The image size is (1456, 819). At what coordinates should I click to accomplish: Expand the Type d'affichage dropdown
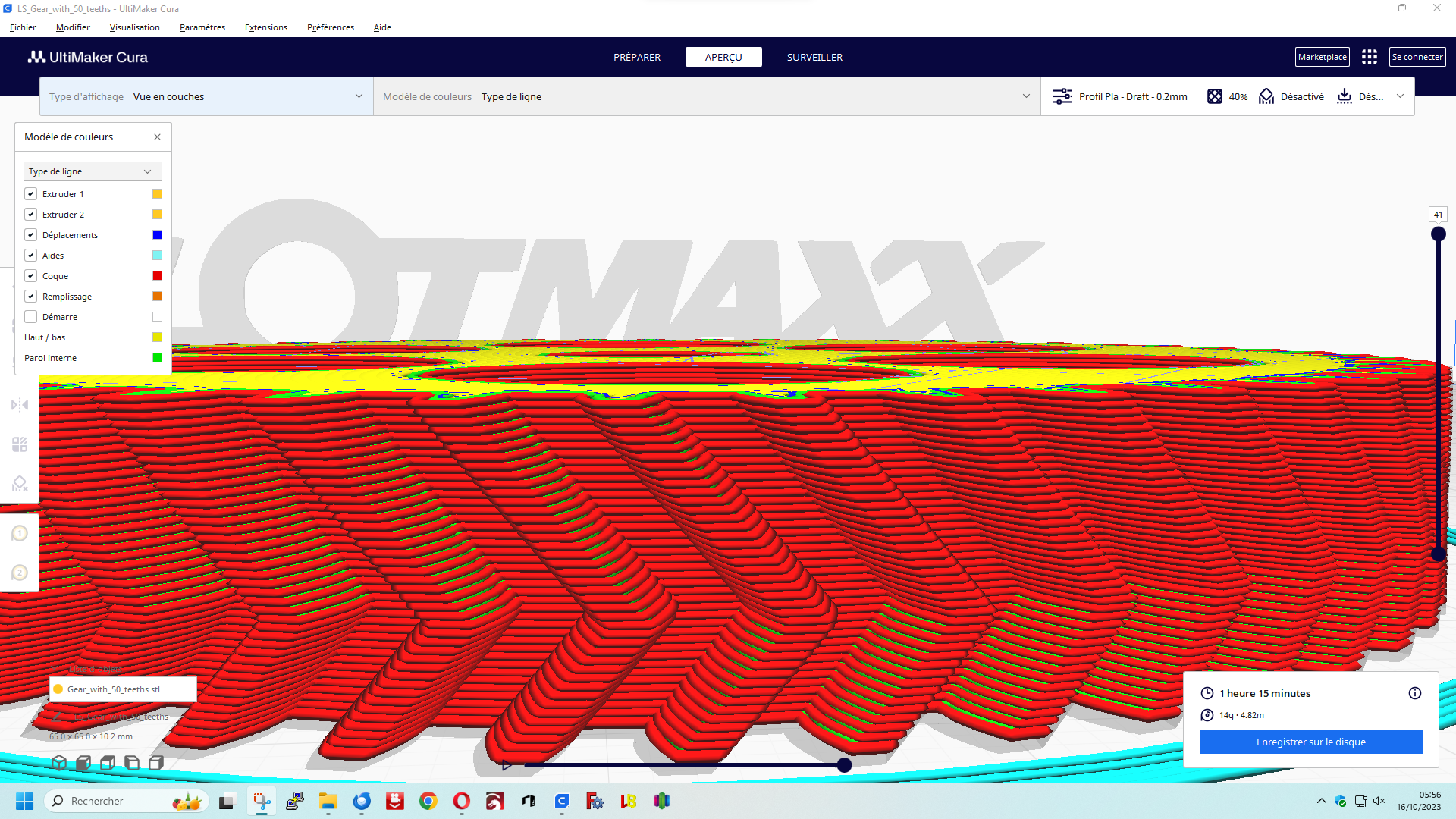(206, 96)
